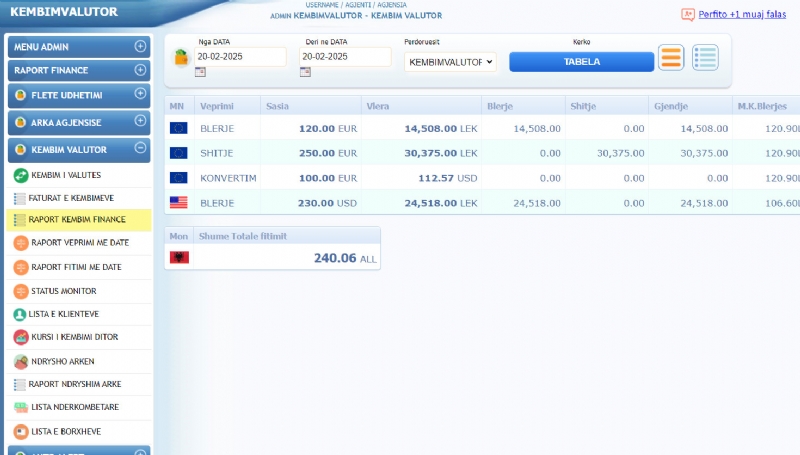Click the lock icon beside date filter

tap(181, 57)
